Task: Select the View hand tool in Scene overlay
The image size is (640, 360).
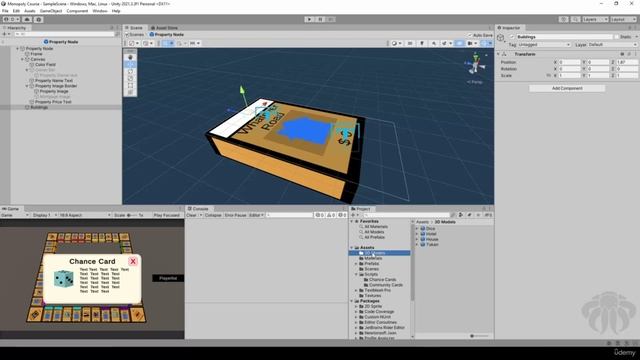Action: point(130,58)
